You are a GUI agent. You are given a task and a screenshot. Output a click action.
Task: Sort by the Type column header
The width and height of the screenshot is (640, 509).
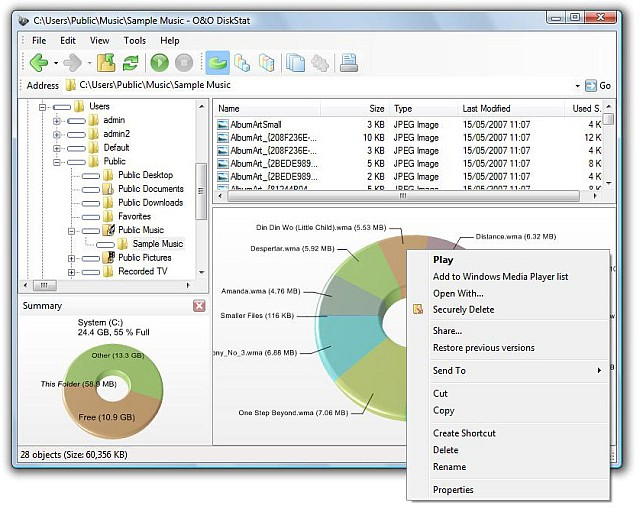point(423,109)
